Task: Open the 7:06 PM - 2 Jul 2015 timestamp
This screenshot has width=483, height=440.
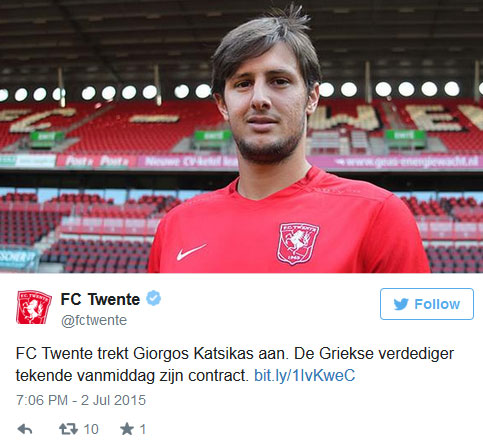Action: pyautogui.click(x=81, y=400)
